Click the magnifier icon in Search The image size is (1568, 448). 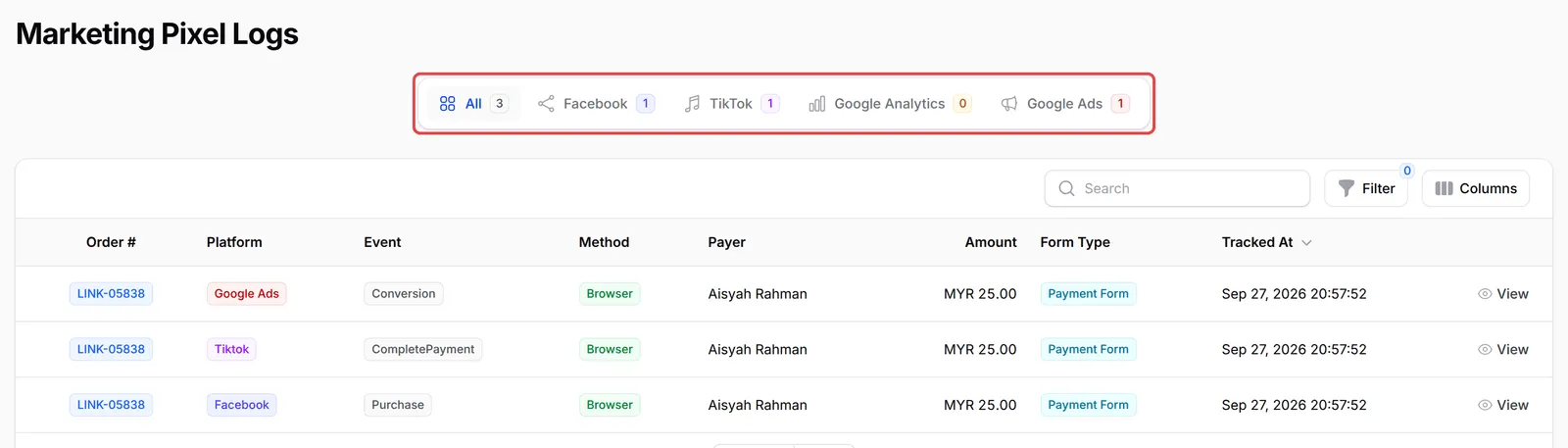1067,188
